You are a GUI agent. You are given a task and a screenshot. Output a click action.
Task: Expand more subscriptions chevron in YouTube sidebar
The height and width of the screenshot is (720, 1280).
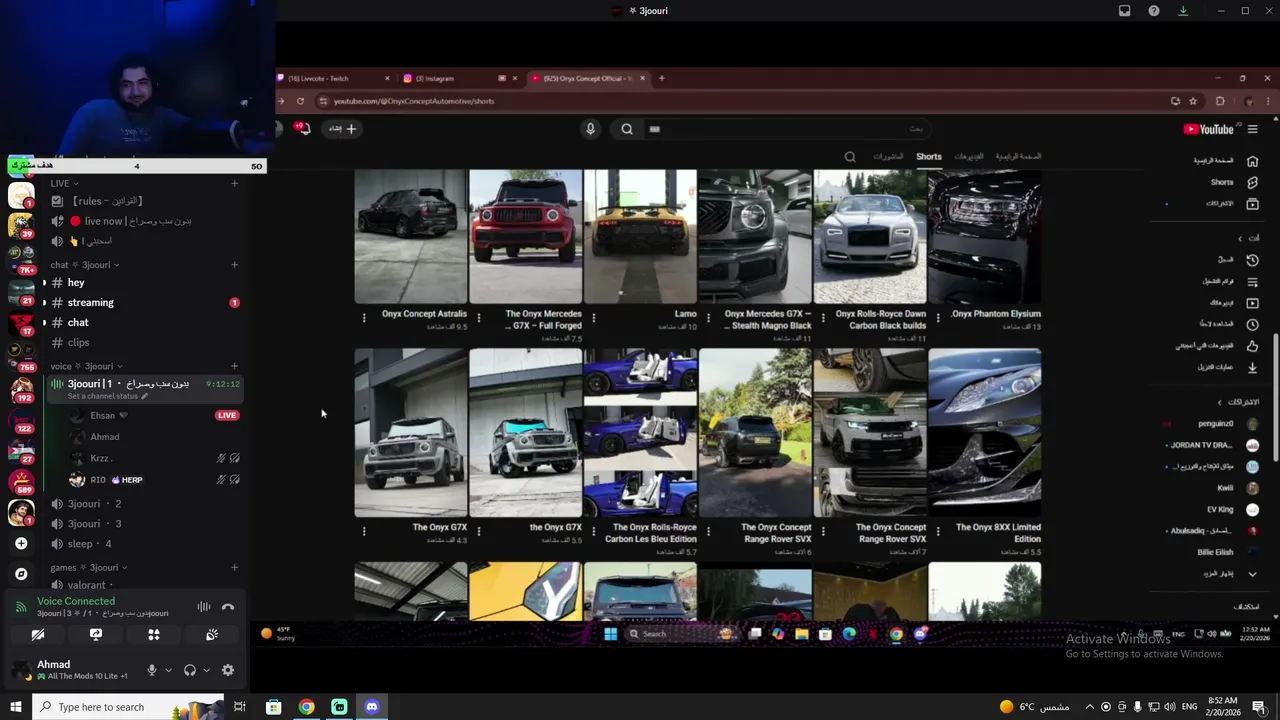point(1252,574)
